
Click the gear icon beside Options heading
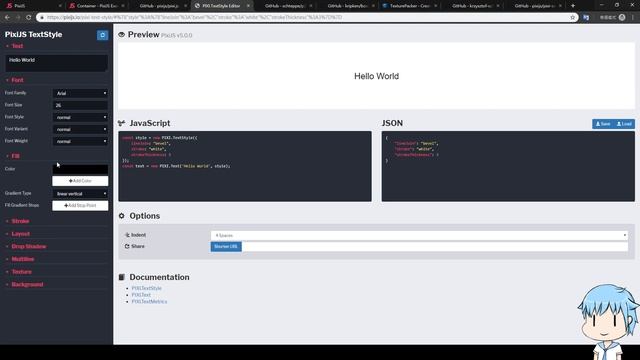[x=122, y=216]
